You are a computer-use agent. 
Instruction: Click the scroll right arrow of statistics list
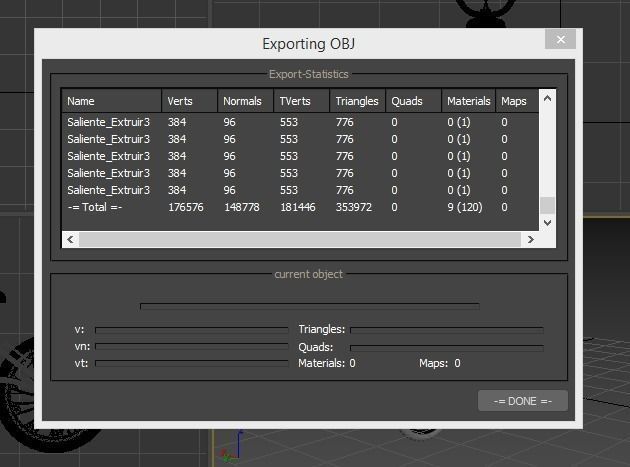point(530,240)
